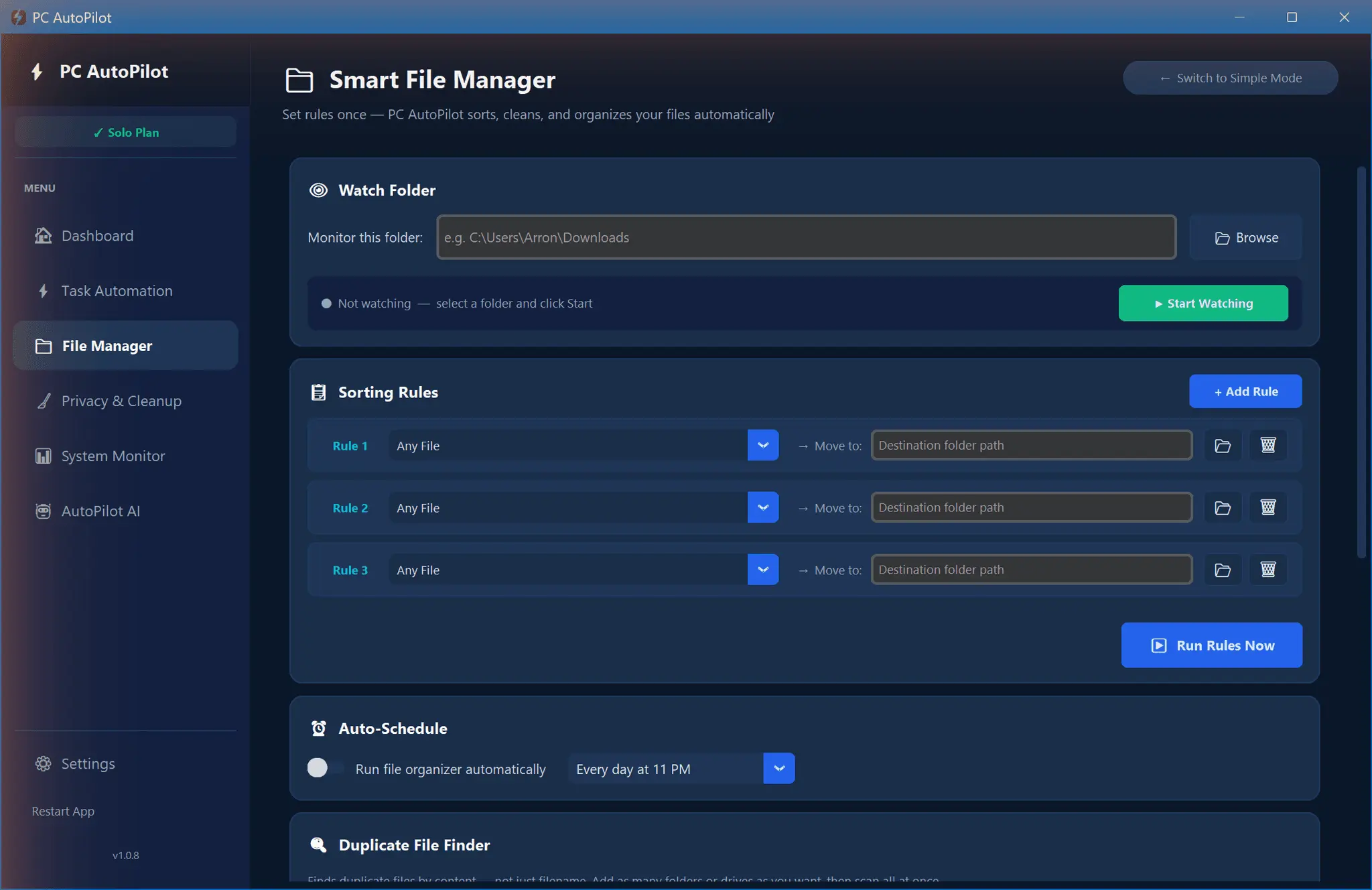Click Start Watching button

coord(1203,303)
